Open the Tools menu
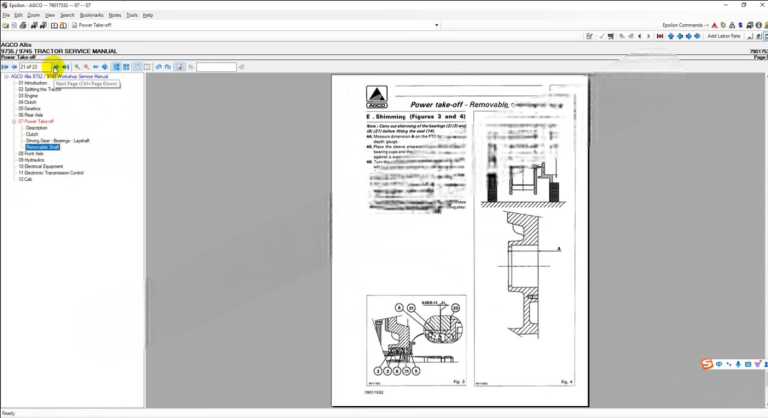The width and height of the screenshot is (768, 418). pos(132,15)
